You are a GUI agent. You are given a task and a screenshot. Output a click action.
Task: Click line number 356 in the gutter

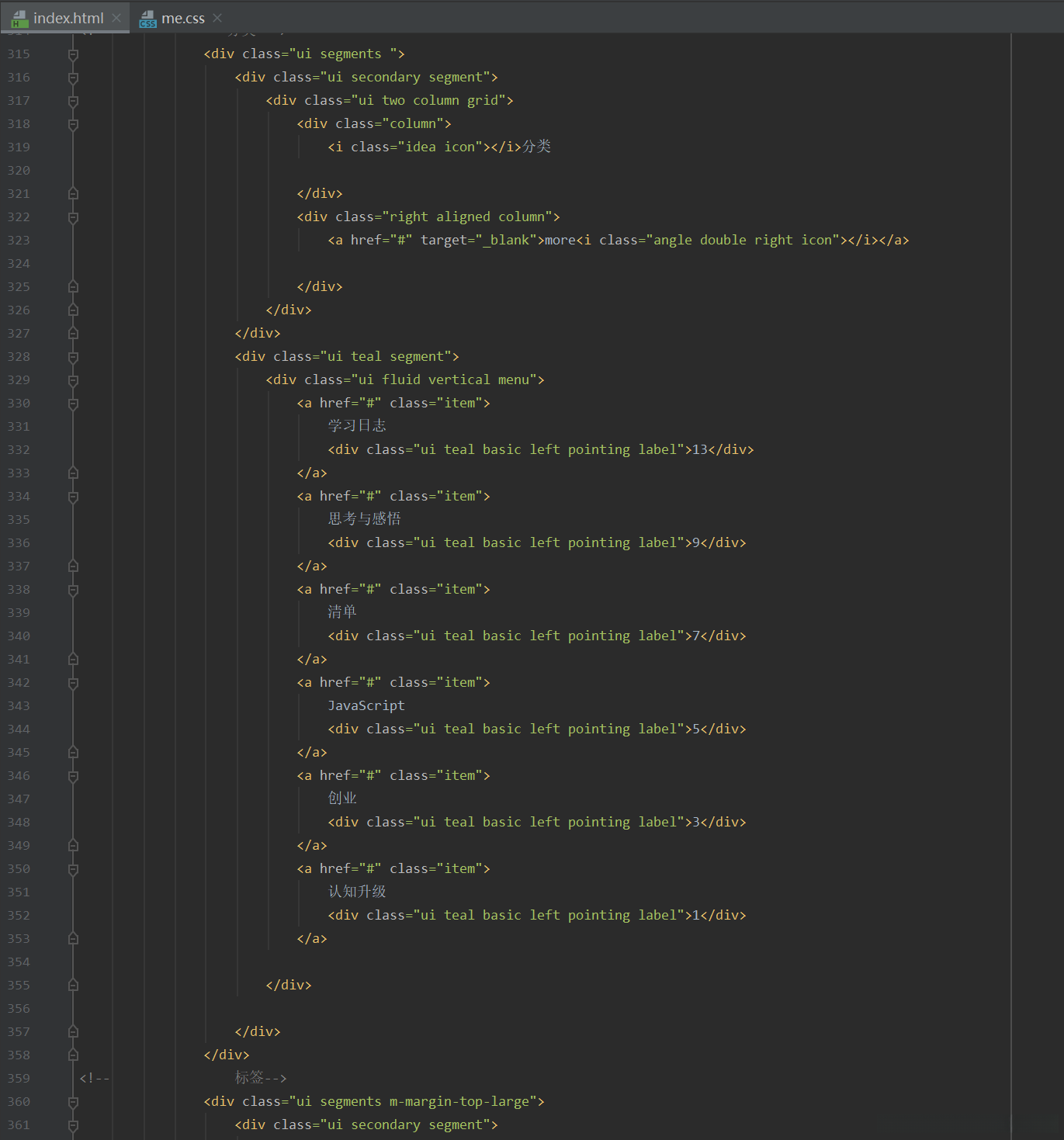[19, 1009]
